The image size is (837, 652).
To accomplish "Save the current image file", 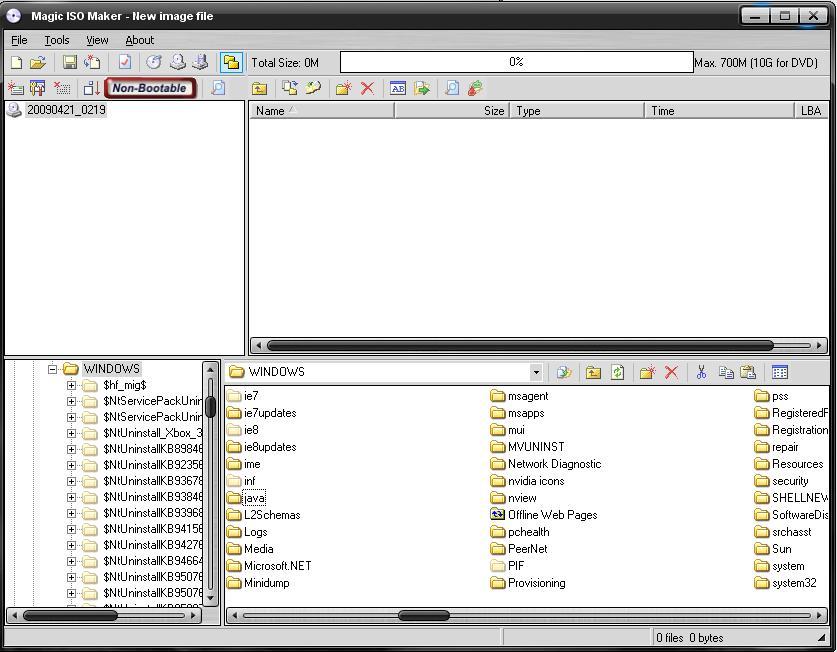I will tap(68, 61).
